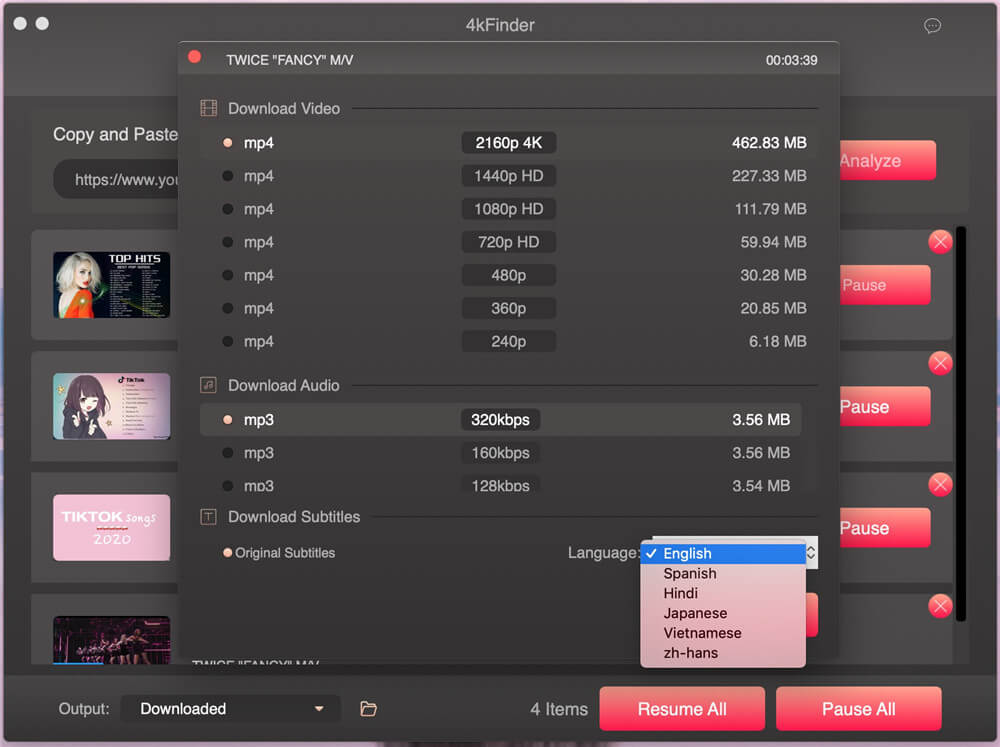The height and width of the screenshot is (747, 1000).
Task: Click the TIKTOK Songs 2020 thumbnail
Action: [111, 527]
